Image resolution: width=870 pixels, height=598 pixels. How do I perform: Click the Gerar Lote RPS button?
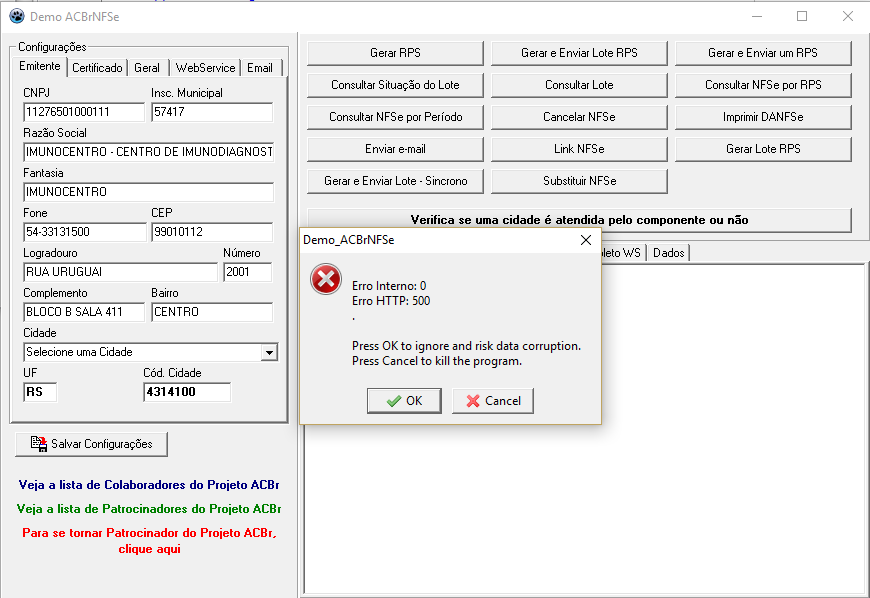pos(763,149)
